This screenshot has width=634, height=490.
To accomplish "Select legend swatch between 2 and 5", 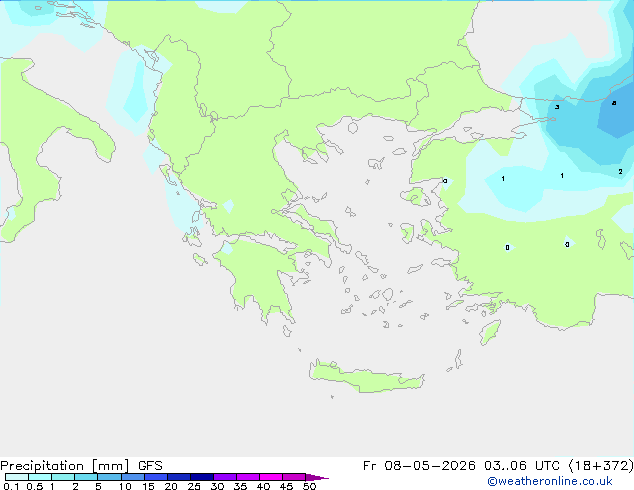I will tap(86, 477).
